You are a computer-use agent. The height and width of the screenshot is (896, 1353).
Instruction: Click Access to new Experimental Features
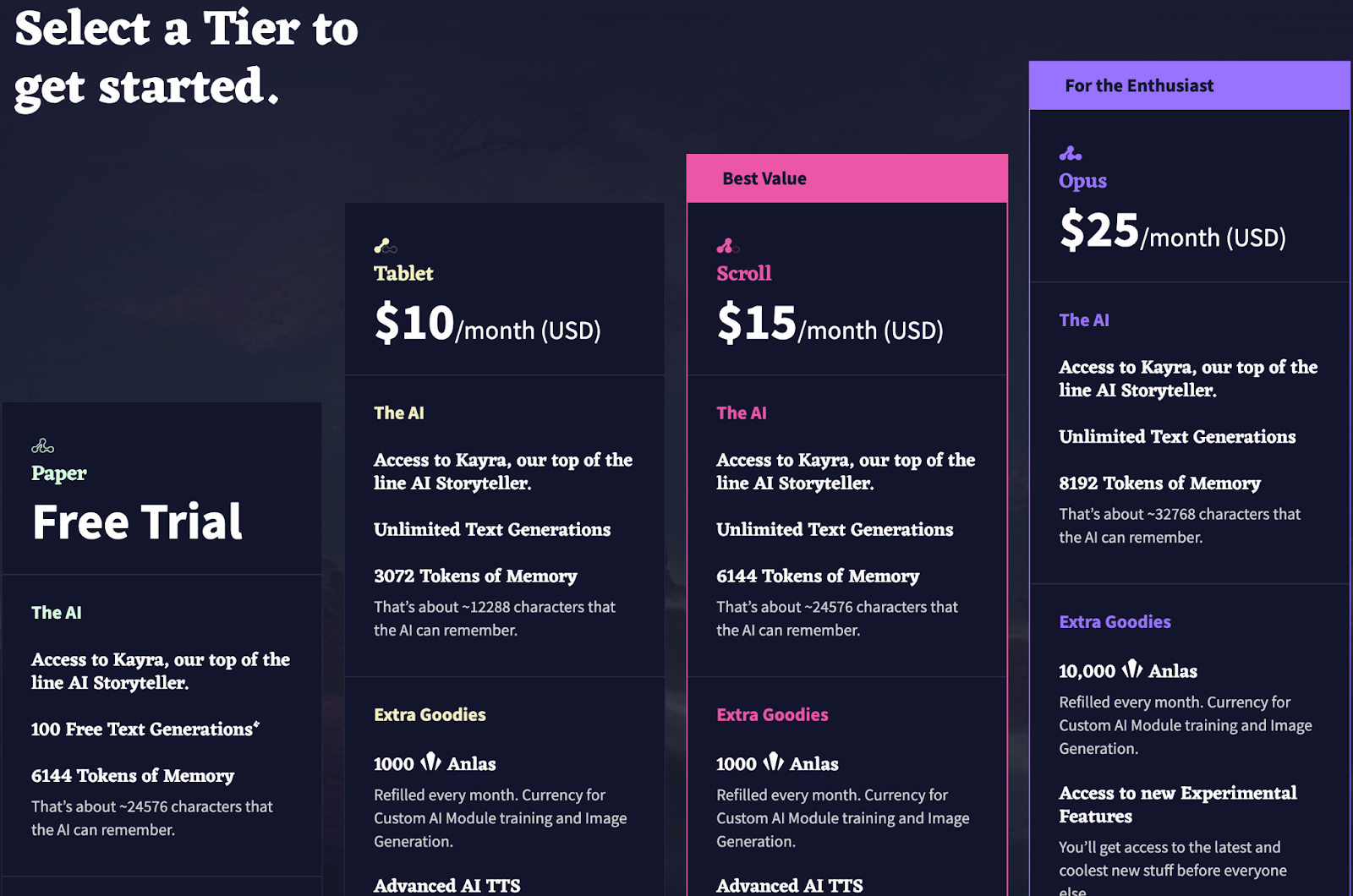(1177, 804)
